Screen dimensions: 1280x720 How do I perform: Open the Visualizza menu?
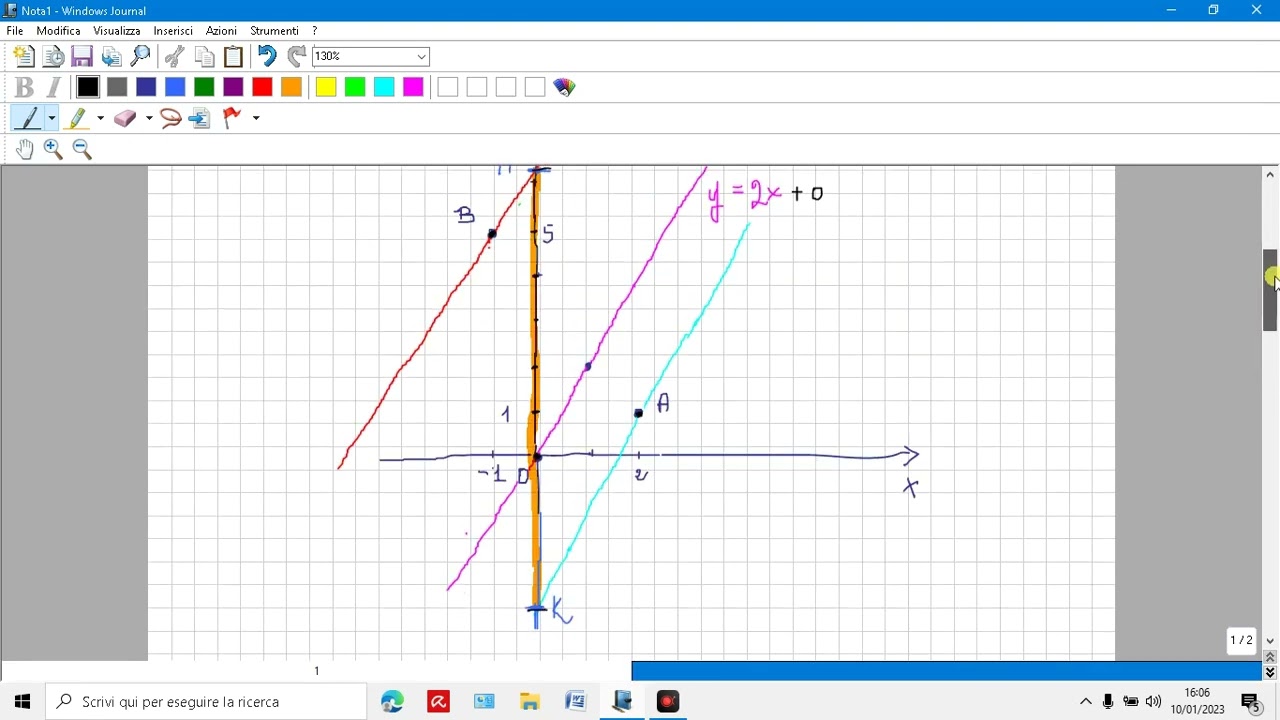click(x=117, y=31)
